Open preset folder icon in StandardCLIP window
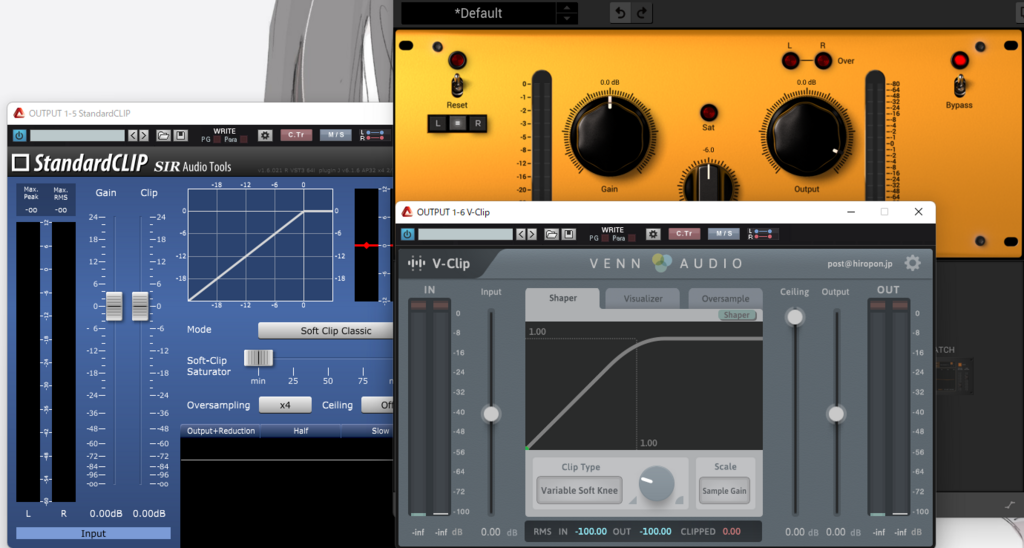Image resolution: width=1024 pixels, height=548 pixels. point(163,136)
